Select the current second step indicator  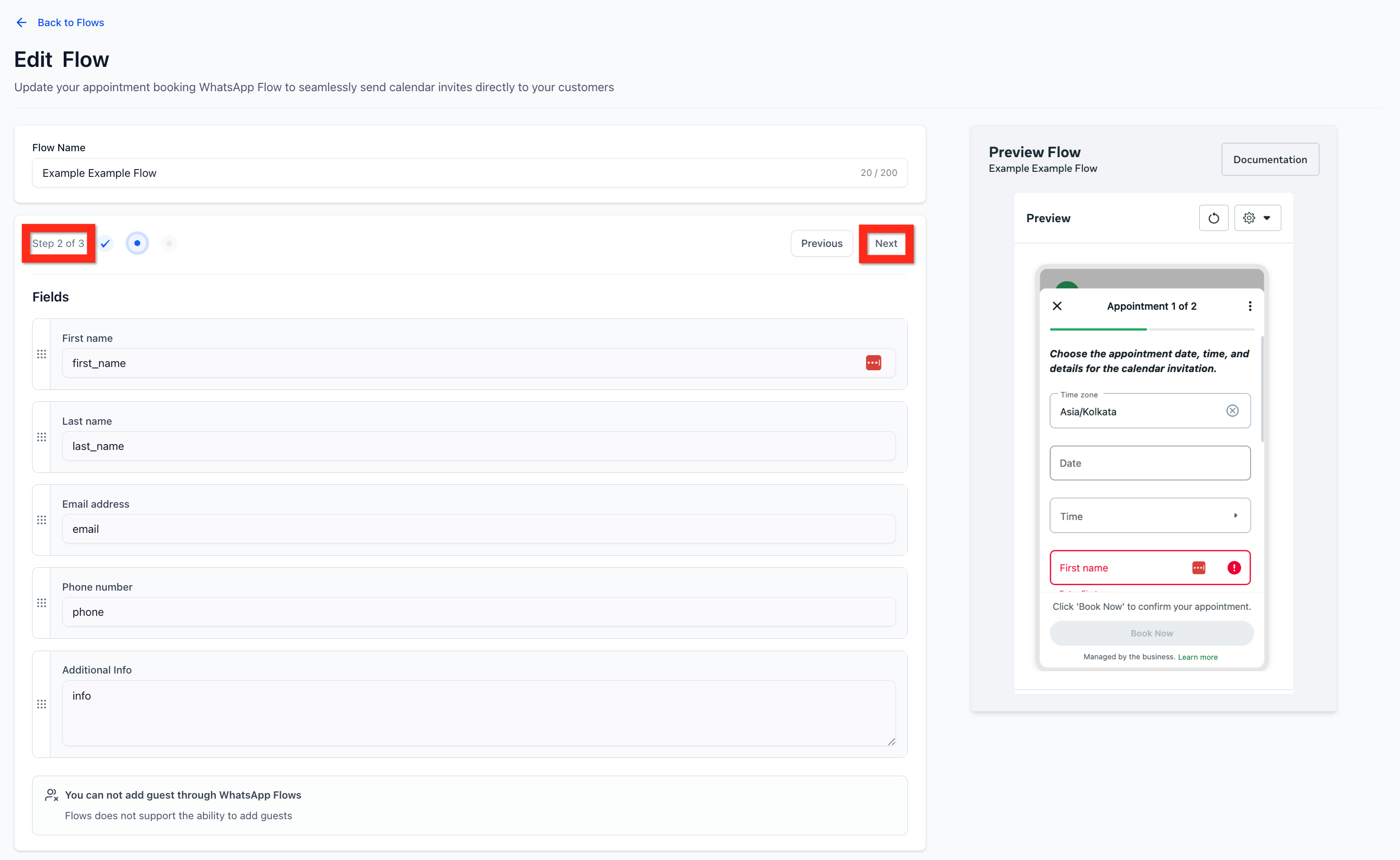click(x=137, y=243)
